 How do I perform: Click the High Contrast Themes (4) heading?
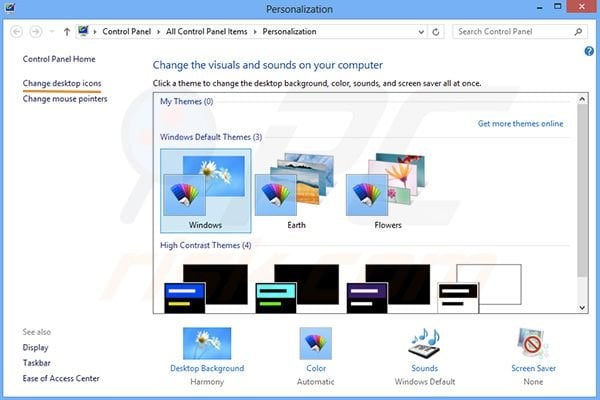click(205, 245)
